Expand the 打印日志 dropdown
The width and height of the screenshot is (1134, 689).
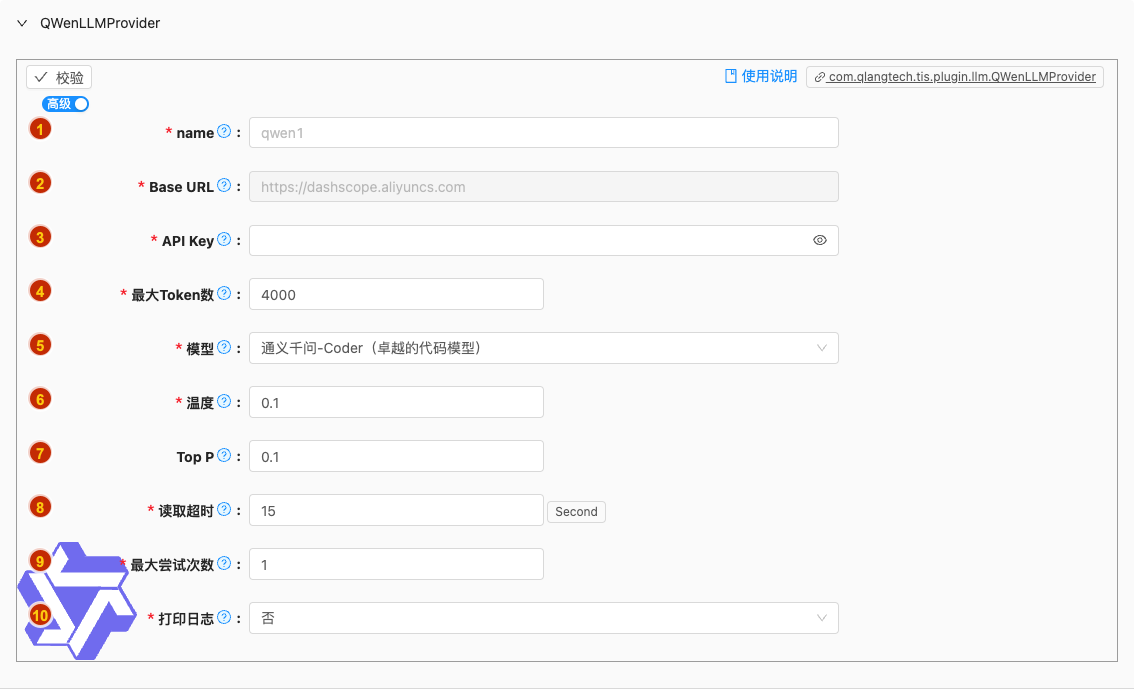click(x=543, y=618)
